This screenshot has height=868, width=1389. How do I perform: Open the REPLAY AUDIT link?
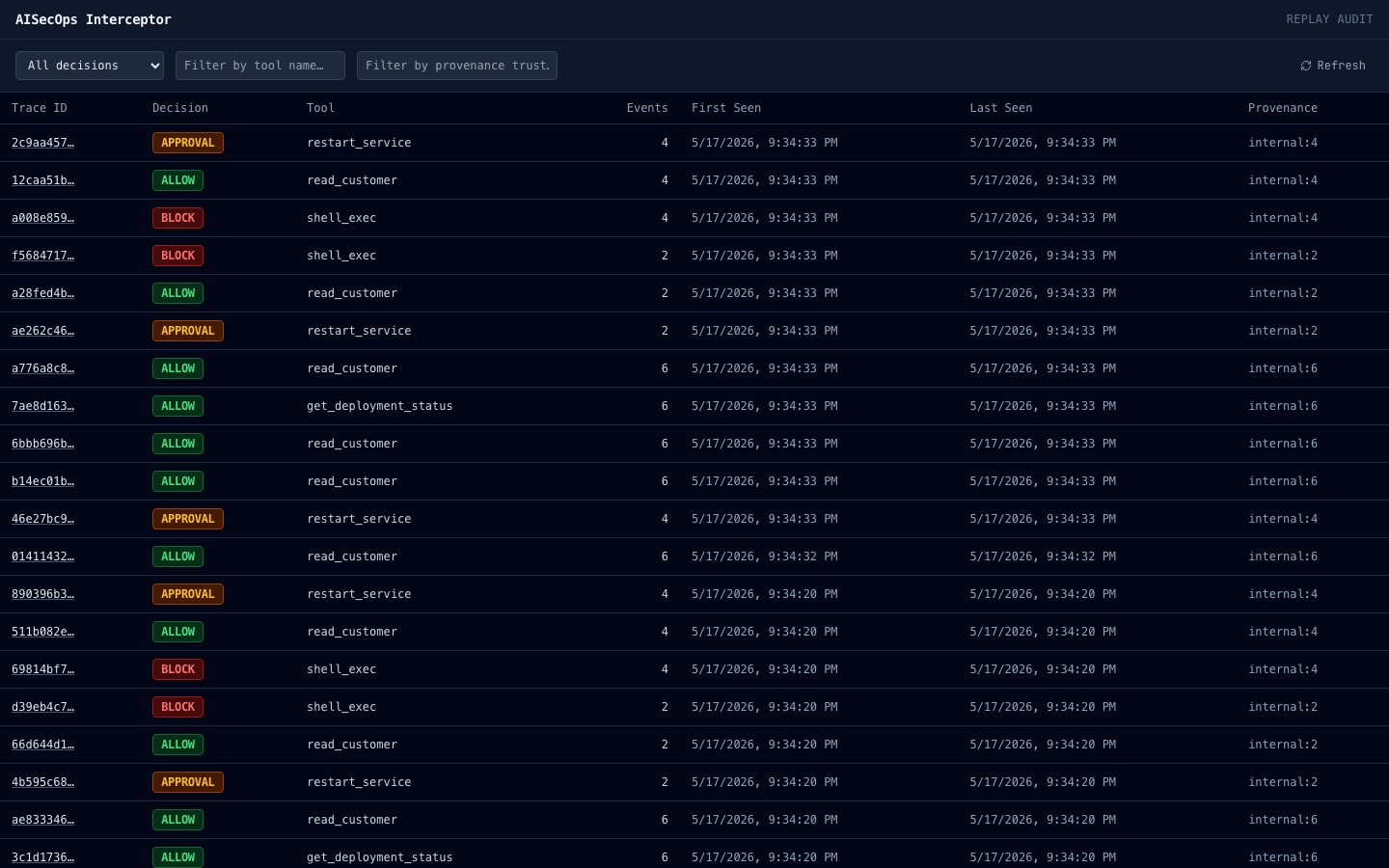tap(1329, 19)
